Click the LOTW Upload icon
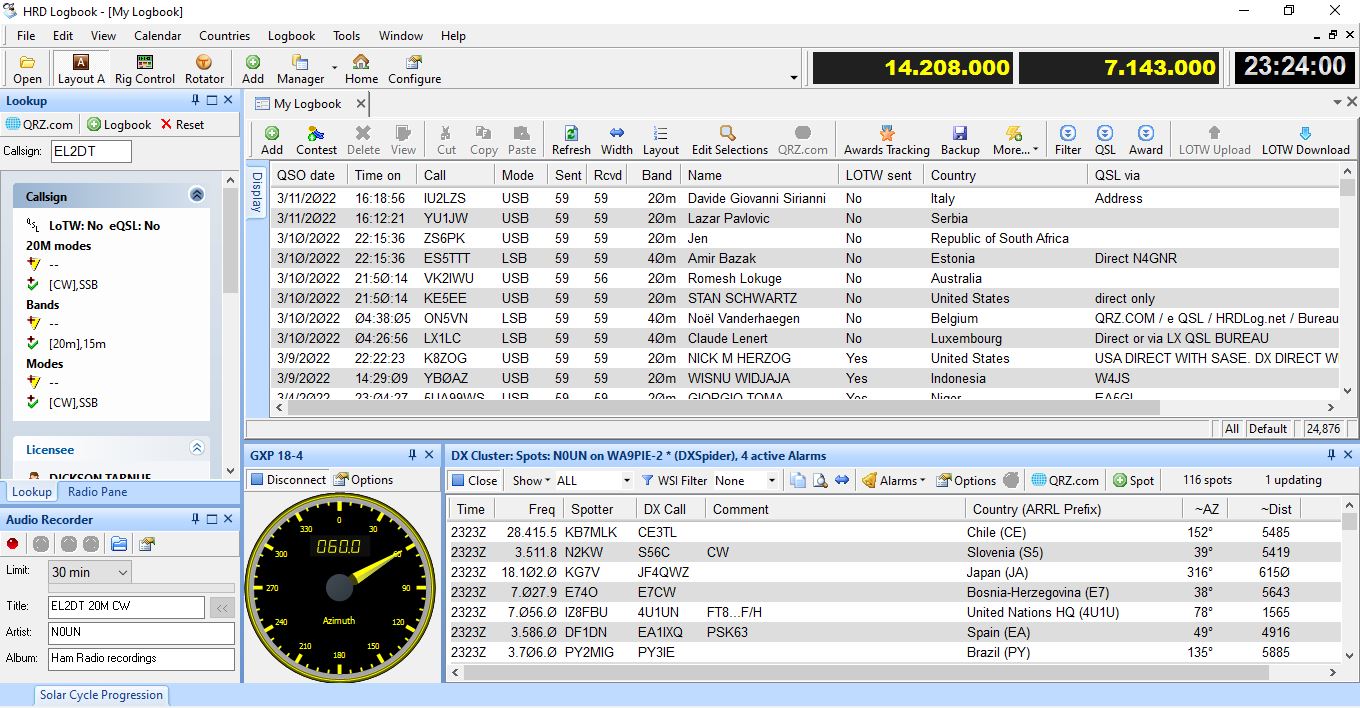Image resolution: width=1360 pixels, height=708 pixels. (x=1214, y=140)
